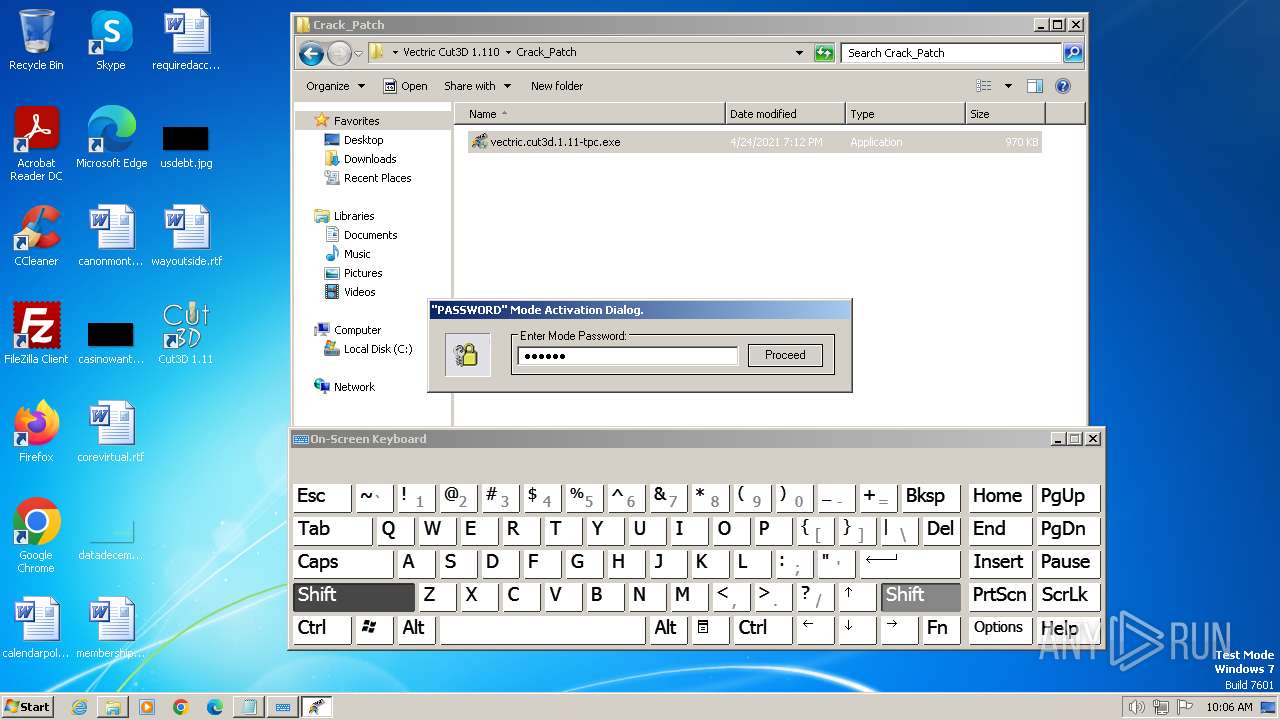Select corevirtual.rtf desktop document

110,432
